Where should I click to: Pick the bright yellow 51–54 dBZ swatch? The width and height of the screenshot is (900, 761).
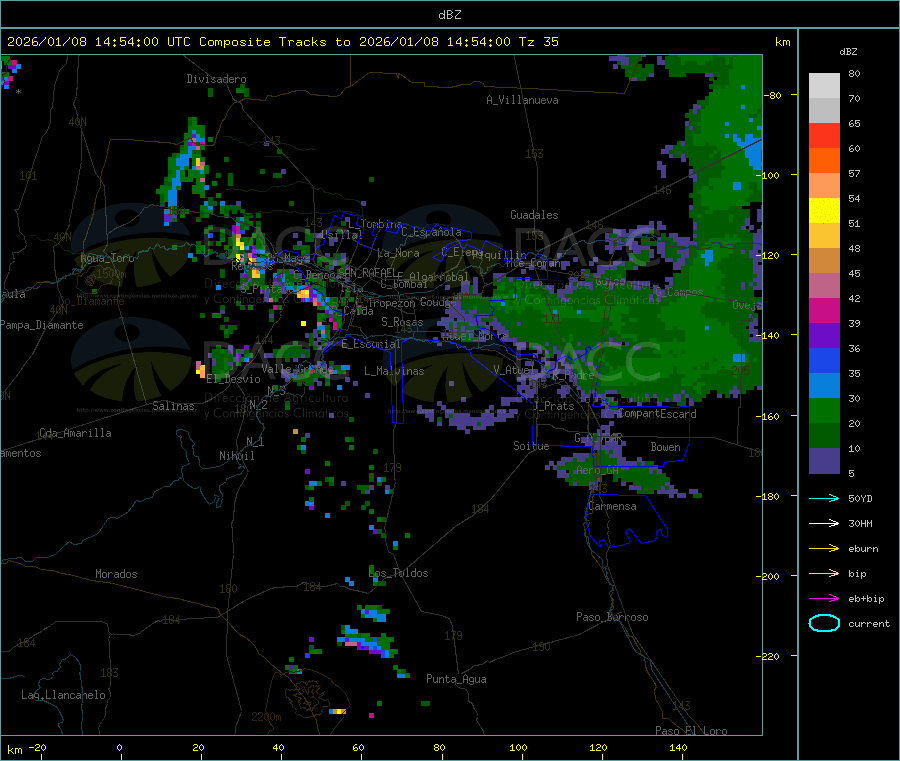(824, 211)
